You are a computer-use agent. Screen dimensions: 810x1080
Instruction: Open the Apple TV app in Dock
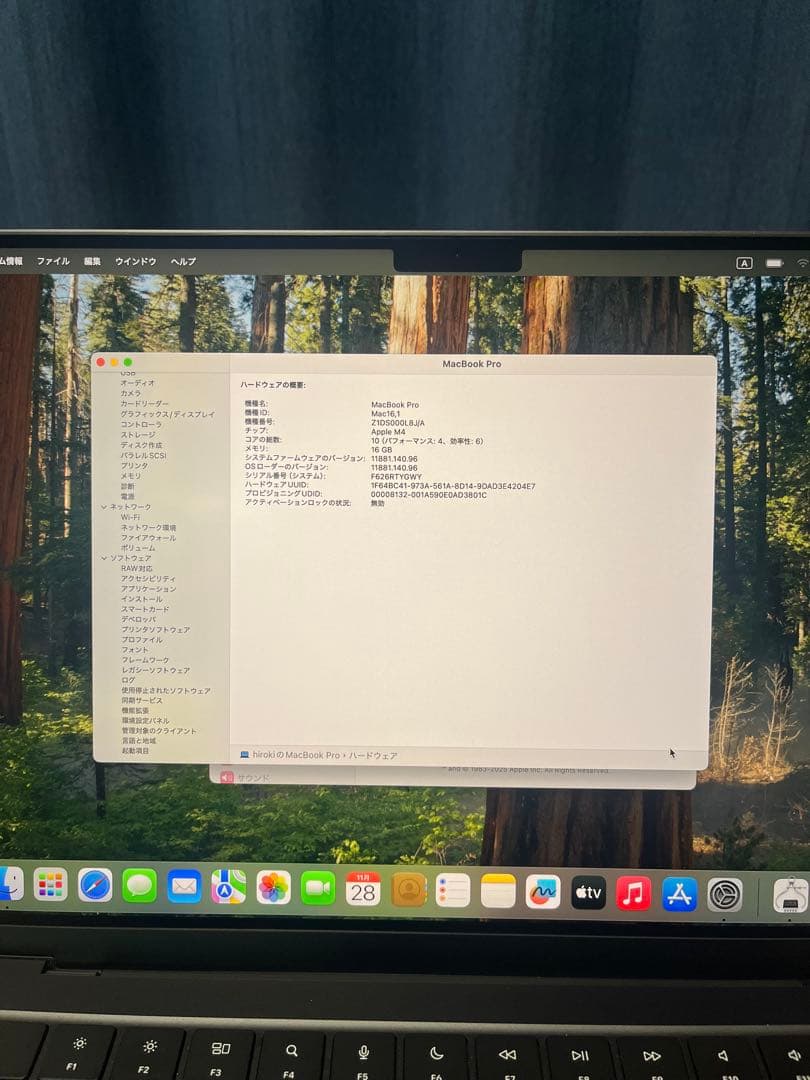pyautogui.click(x=588, y=893)
